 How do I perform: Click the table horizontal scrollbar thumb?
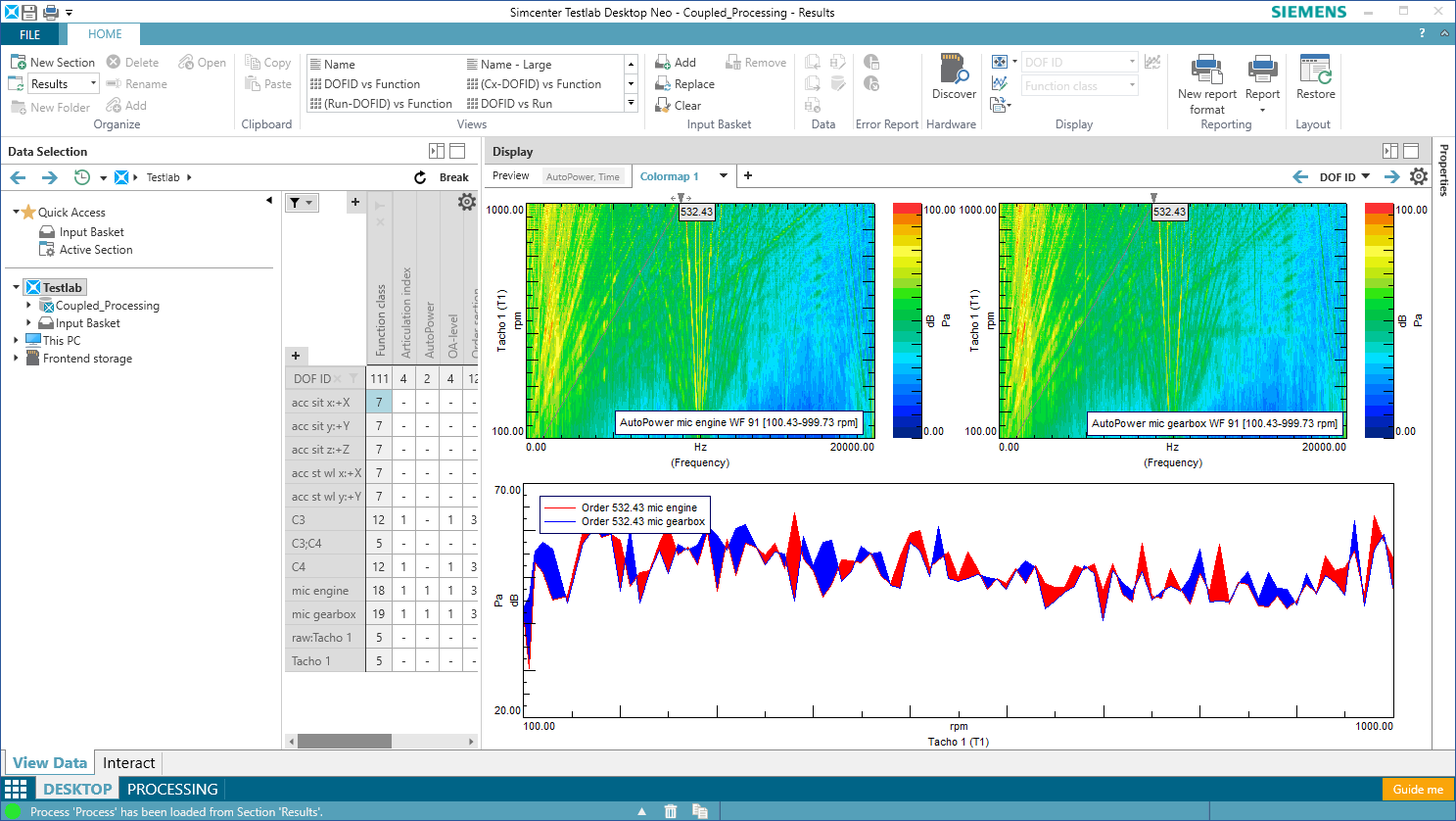[344, 742]
